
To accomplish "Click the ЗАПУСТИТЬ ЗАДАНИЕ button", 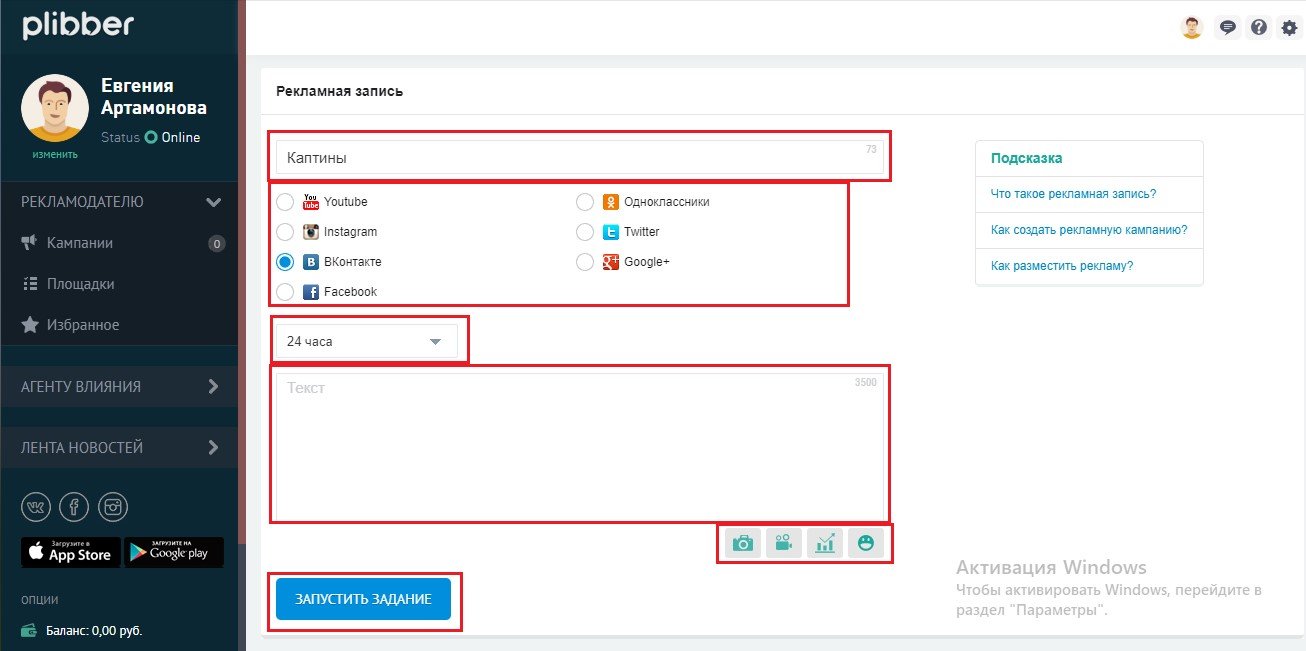I will [363, 599].
